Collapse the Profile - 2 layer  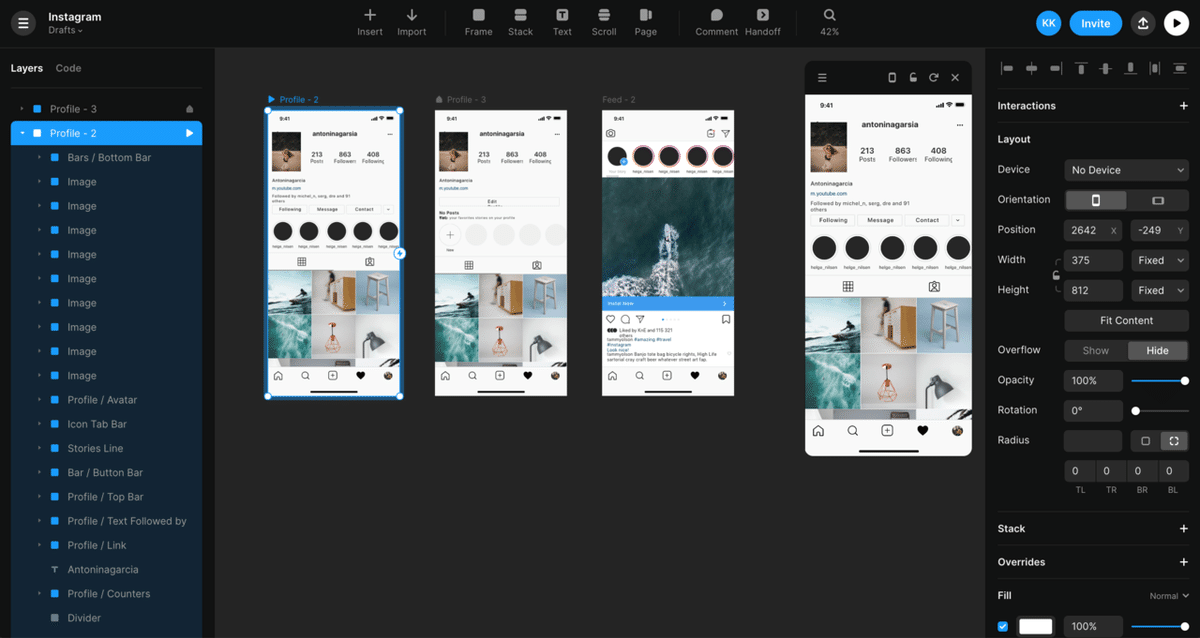coord(21,133)
